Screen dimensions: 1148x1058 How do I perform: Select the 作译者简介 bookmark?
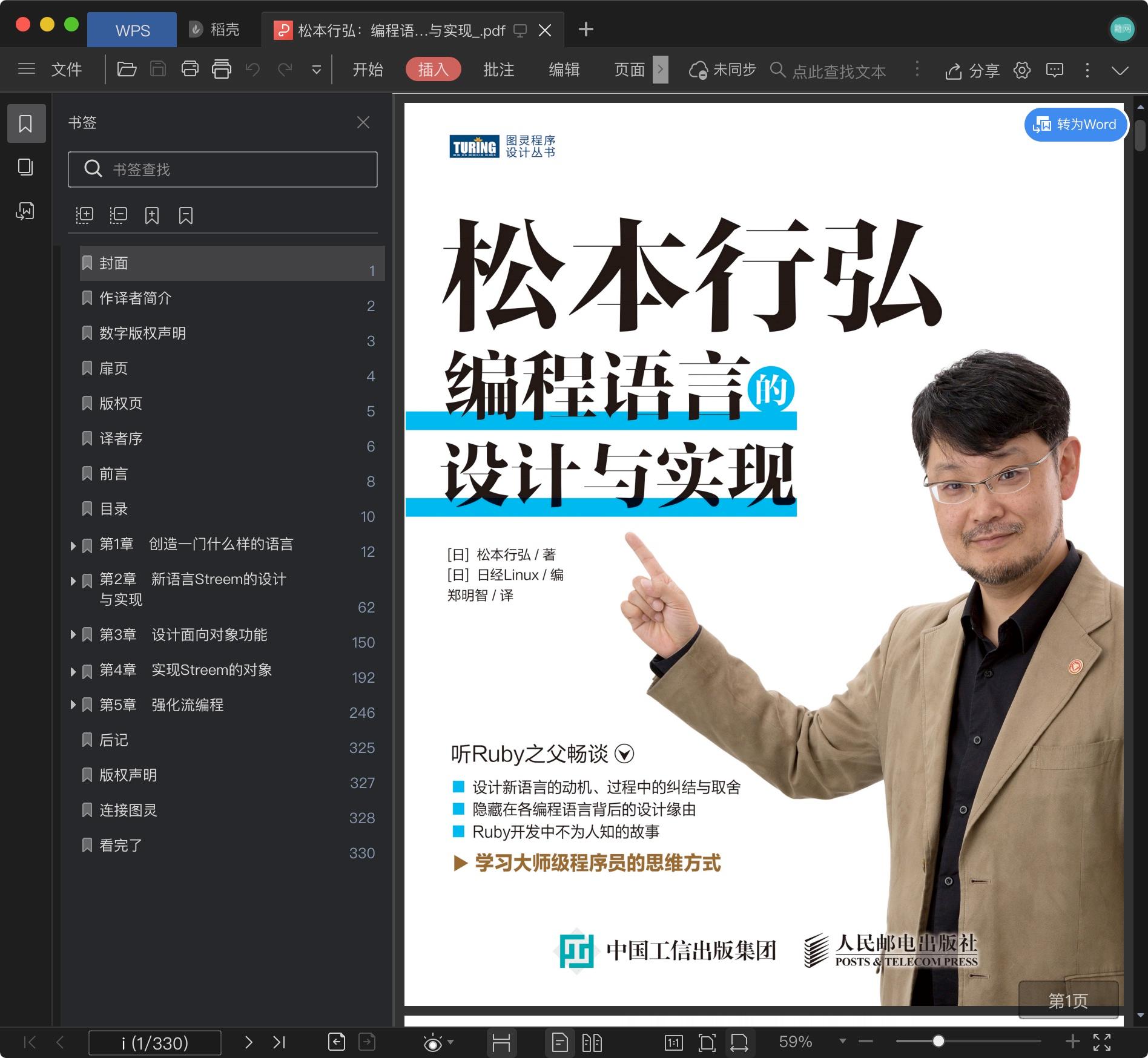(x=233, y=298)
